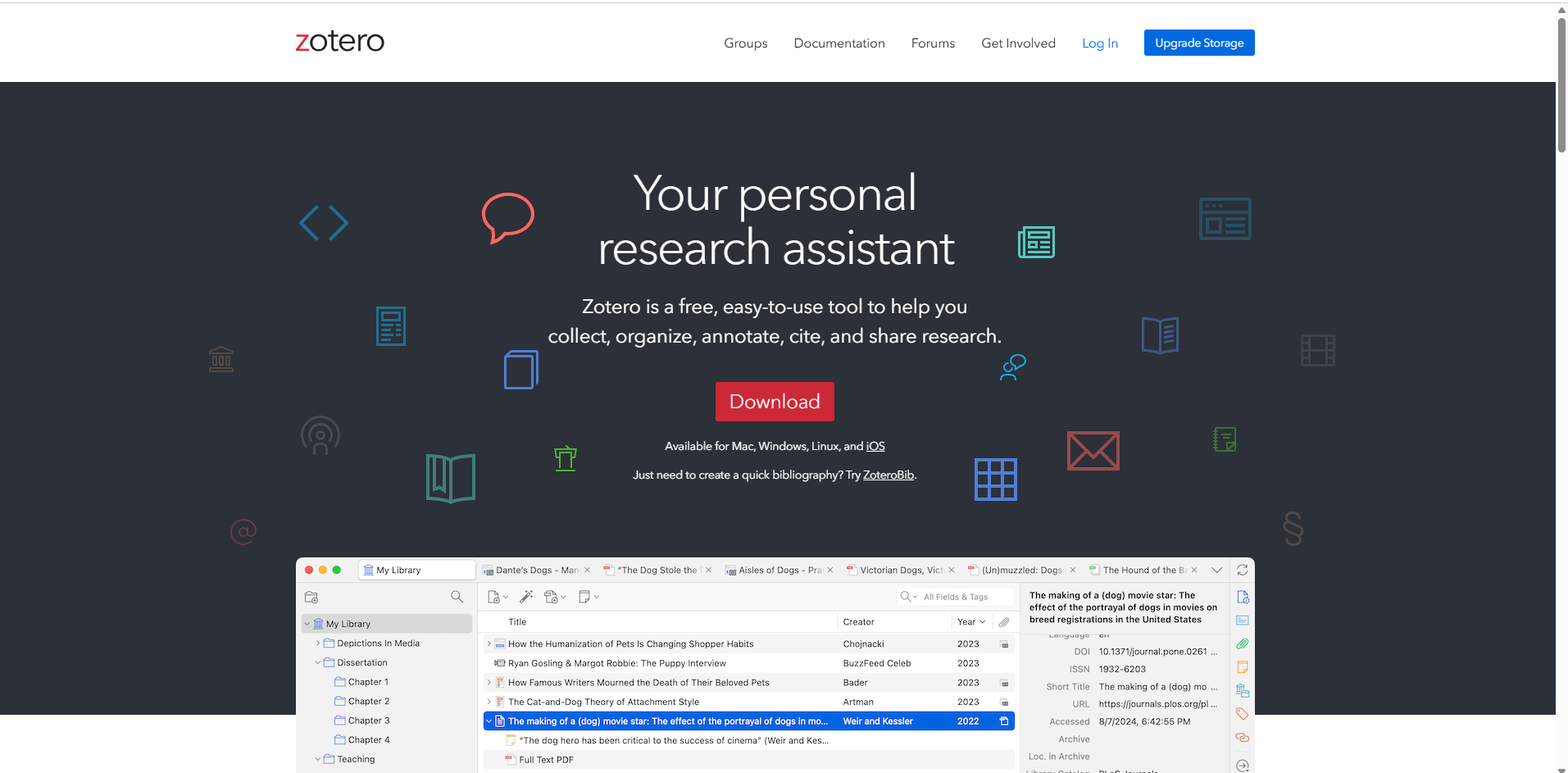The width and height of the screenshot is (1568, 773).
Task: Expand the Humanization of Pets item row
Action: (489, 644)
